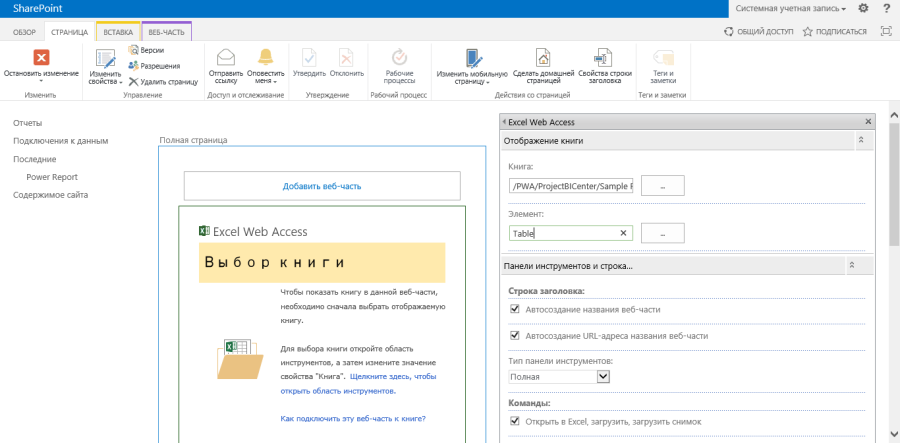Click Edit mobile page (Изменить мобильную страницу) icon
This screenshot has width=900, height=443.
tap(472, 59)
